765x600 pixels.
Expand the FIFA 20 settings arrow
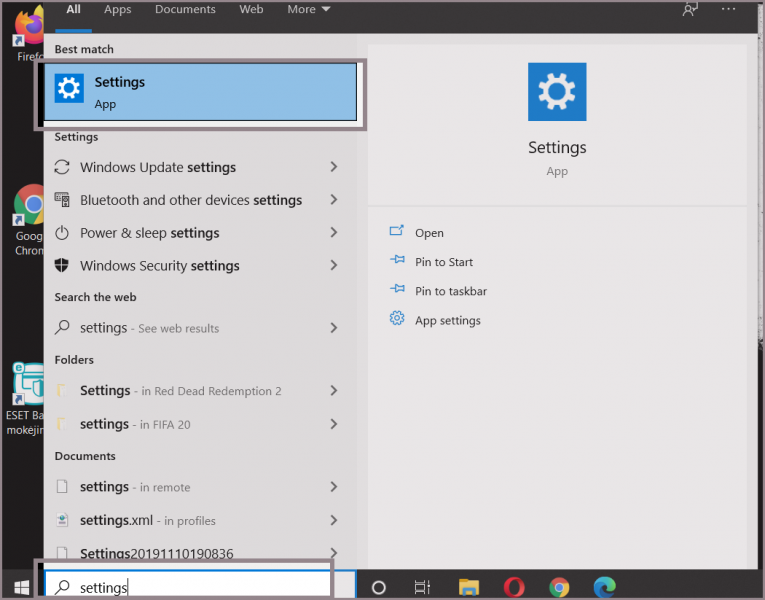pos(334,424)
